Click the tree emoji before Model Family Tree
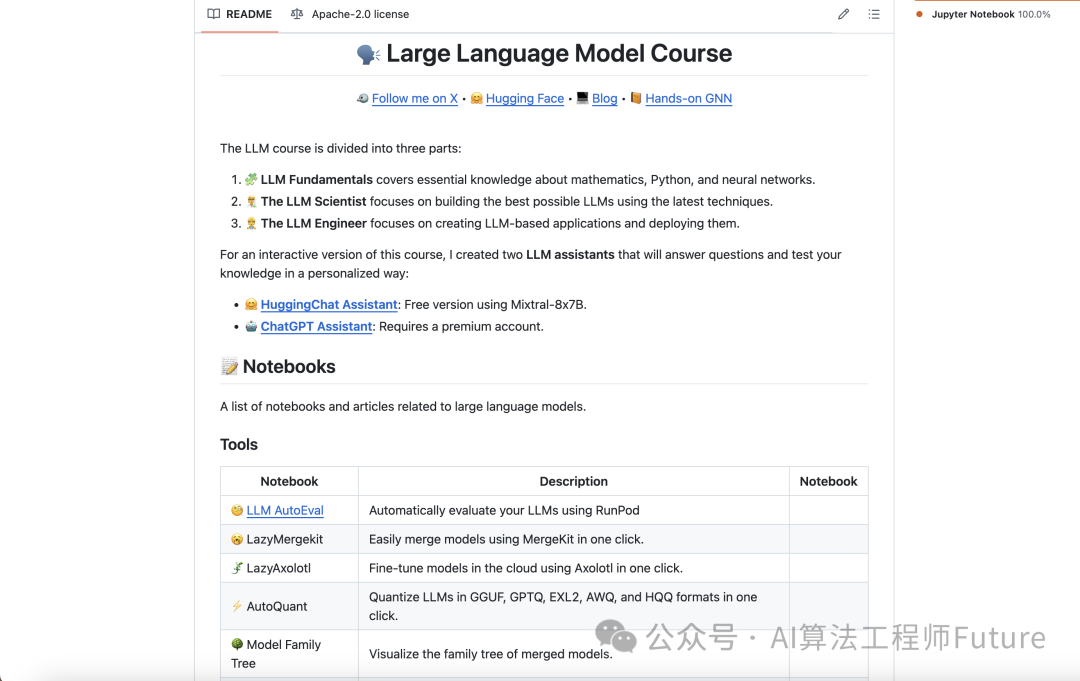1080x681 pixels. (x=237, y=644)
